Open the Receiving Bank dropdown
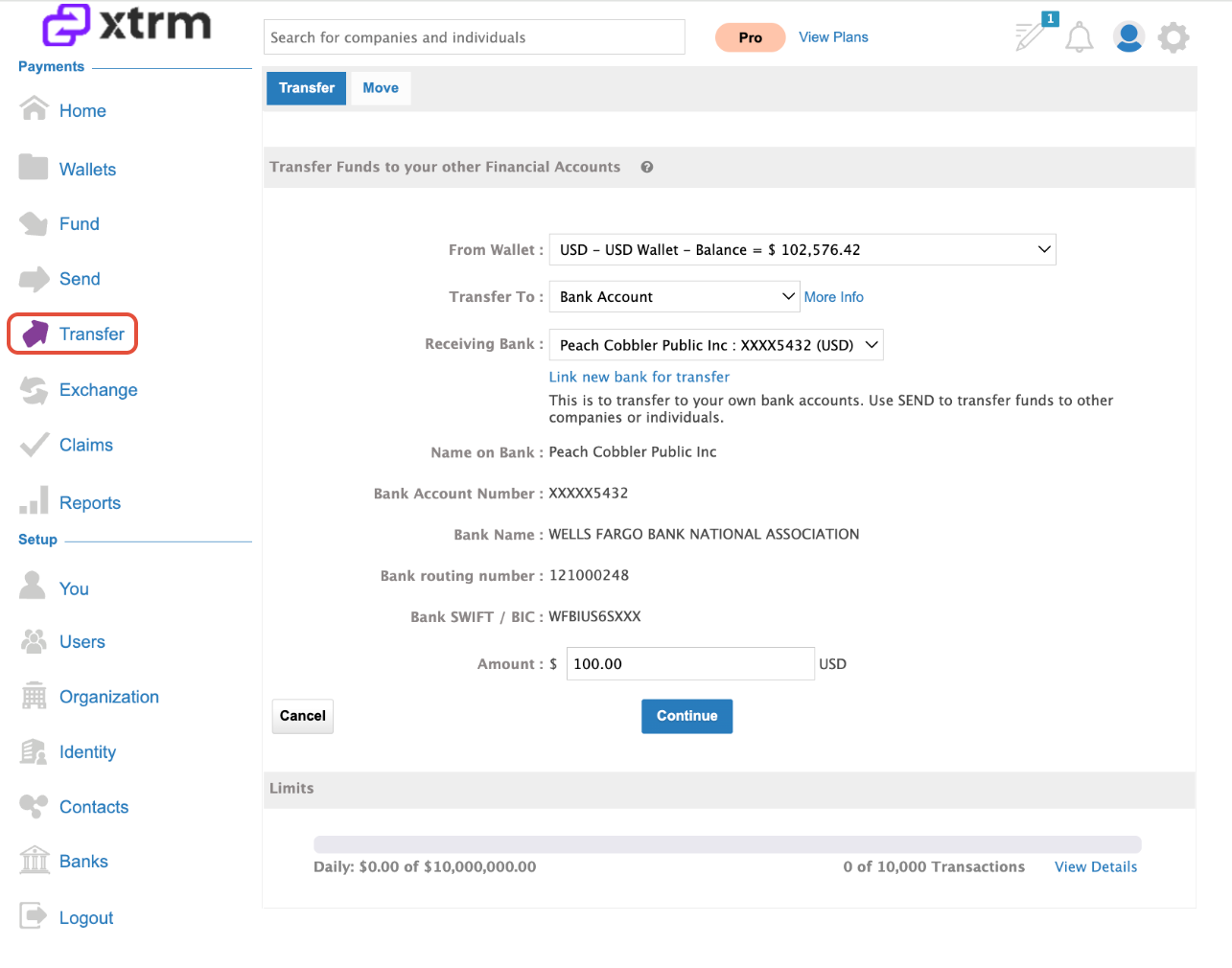The height and width of the screenshot is (968, 1232). 716,345
